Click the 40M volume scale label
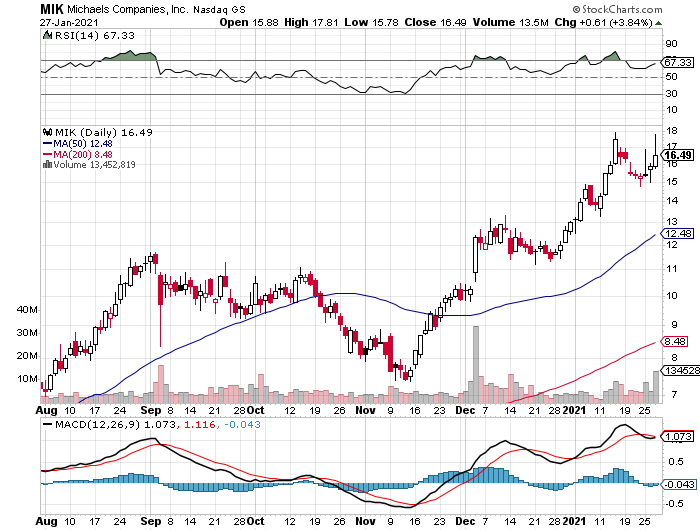 (27, 309)
